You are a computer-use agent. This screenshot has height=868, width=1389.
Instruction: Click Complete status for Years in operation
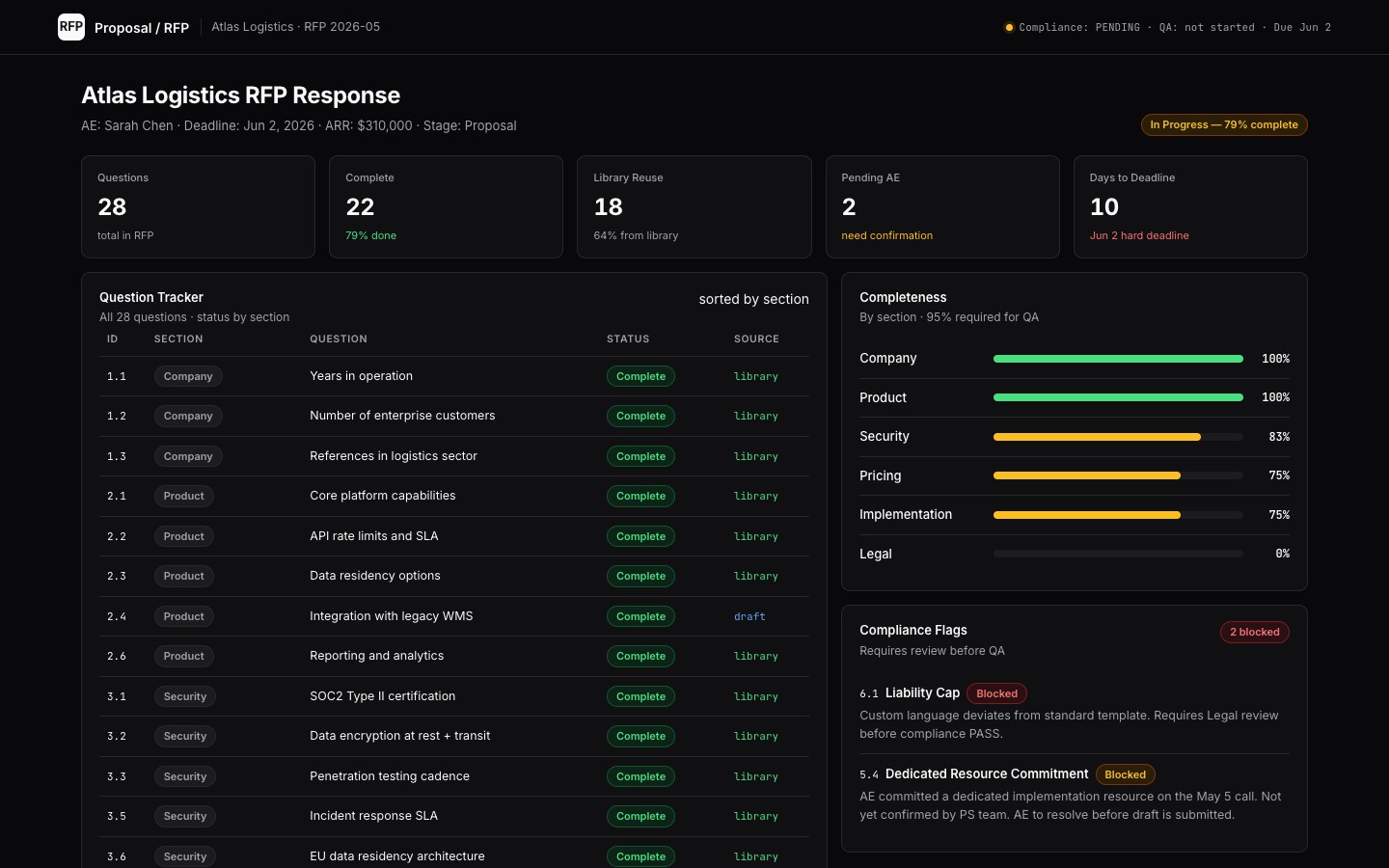[640, 376]
